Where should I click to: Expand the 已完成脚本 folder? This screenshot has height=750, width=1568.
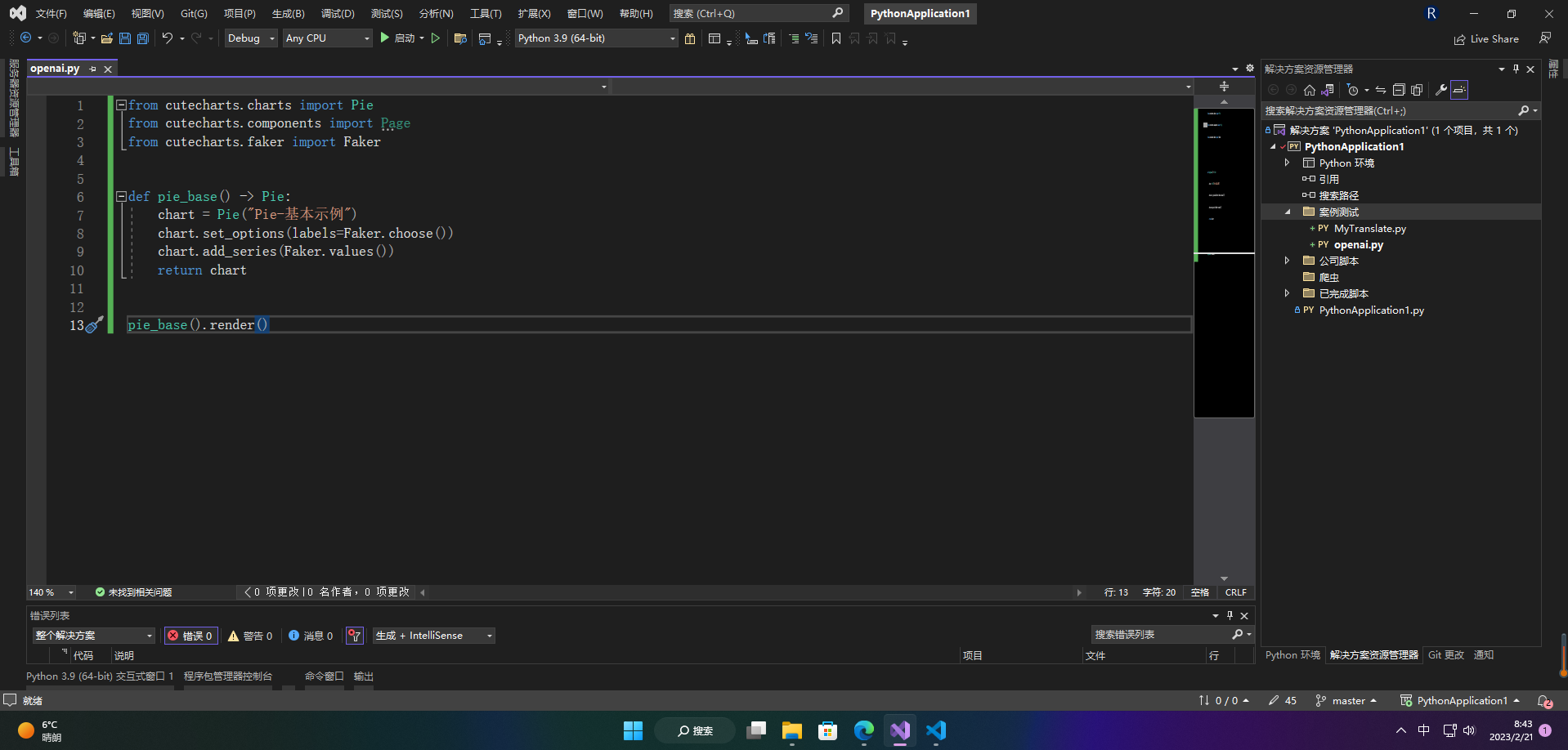pos(1288,293)
